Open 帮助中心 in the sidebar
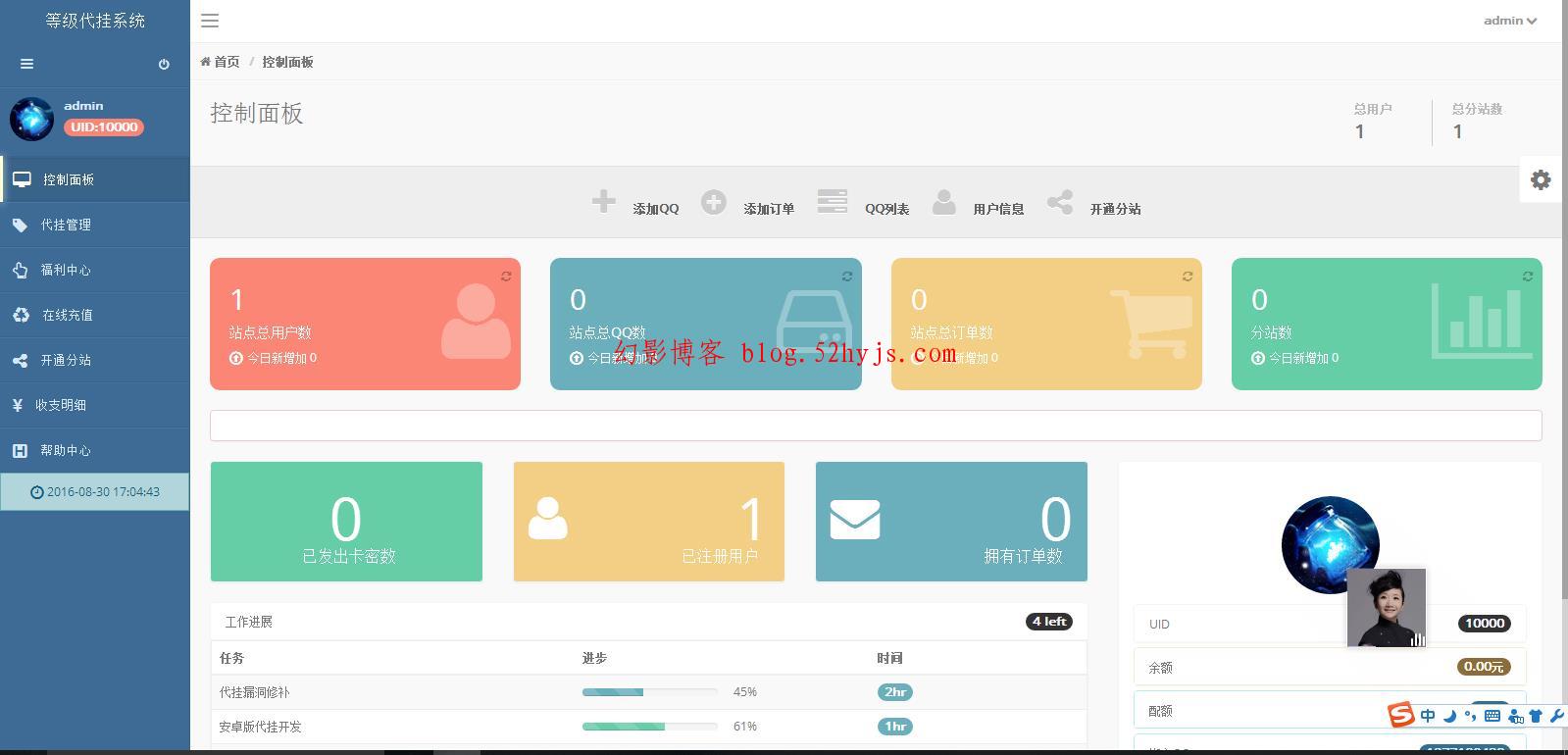This screenshot has width=1568, height=755. pos(66,451)
